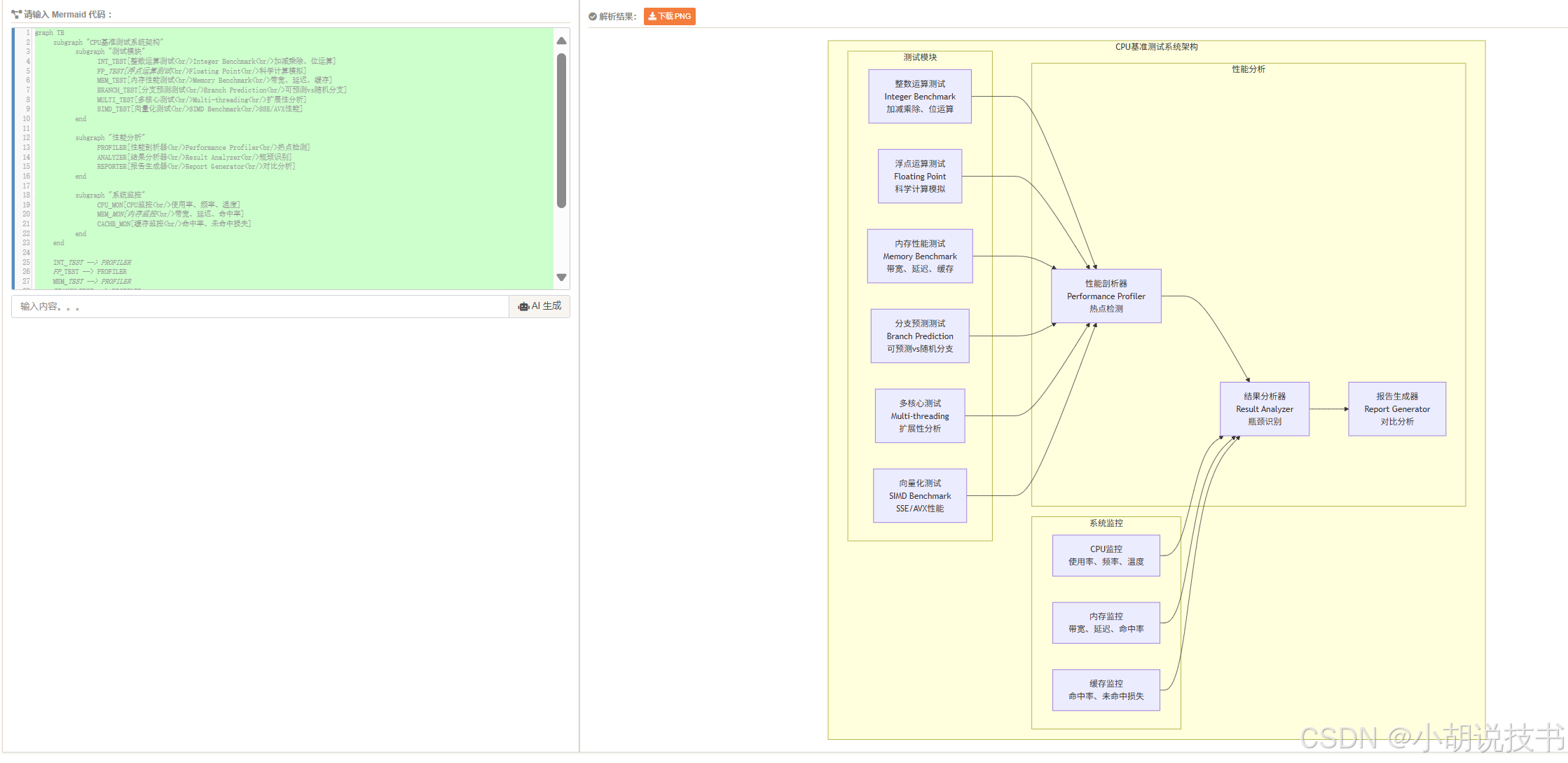Screen dimensions: 1568x763
Task: Click the check icon beside 解析结果
Action: point(593,16)
